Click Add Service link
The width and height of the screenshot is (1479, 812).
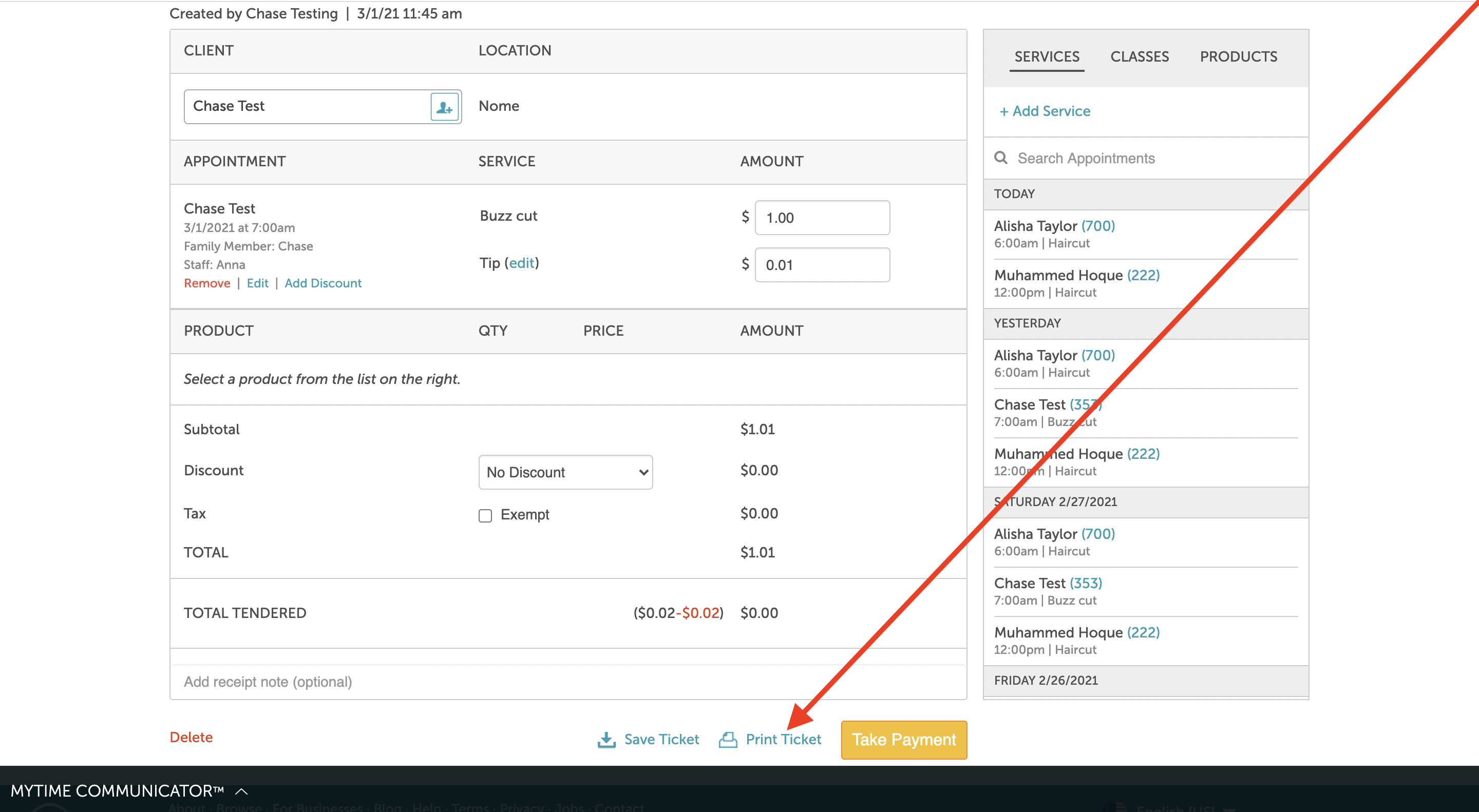pos(1045,111)
